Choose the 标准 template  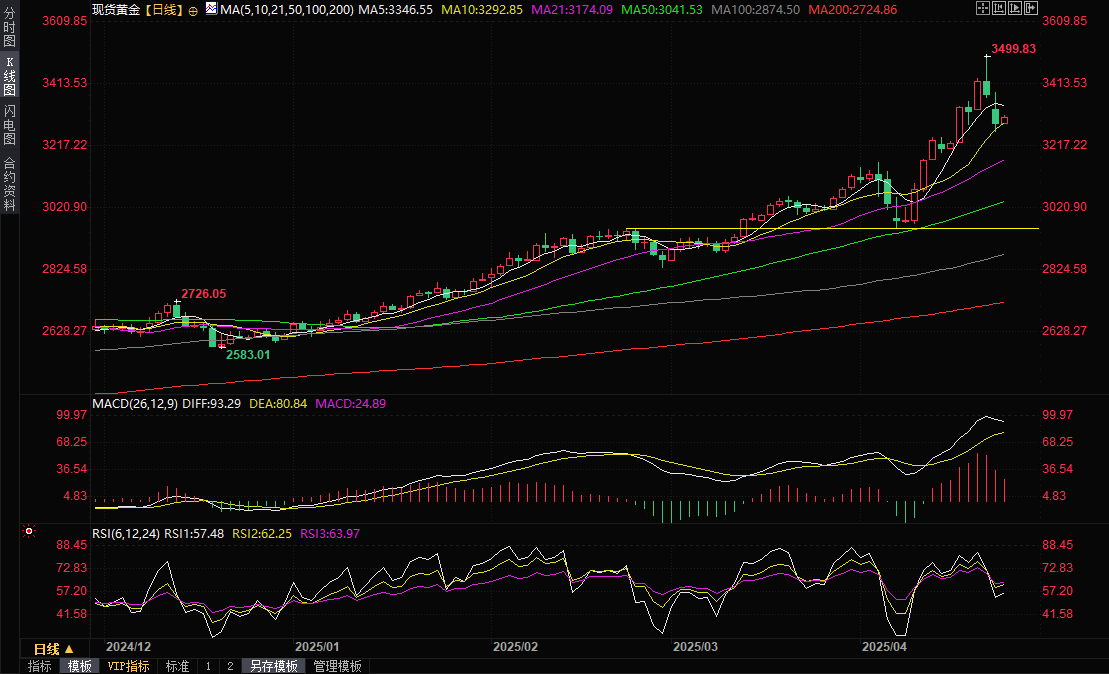(177, 666)
